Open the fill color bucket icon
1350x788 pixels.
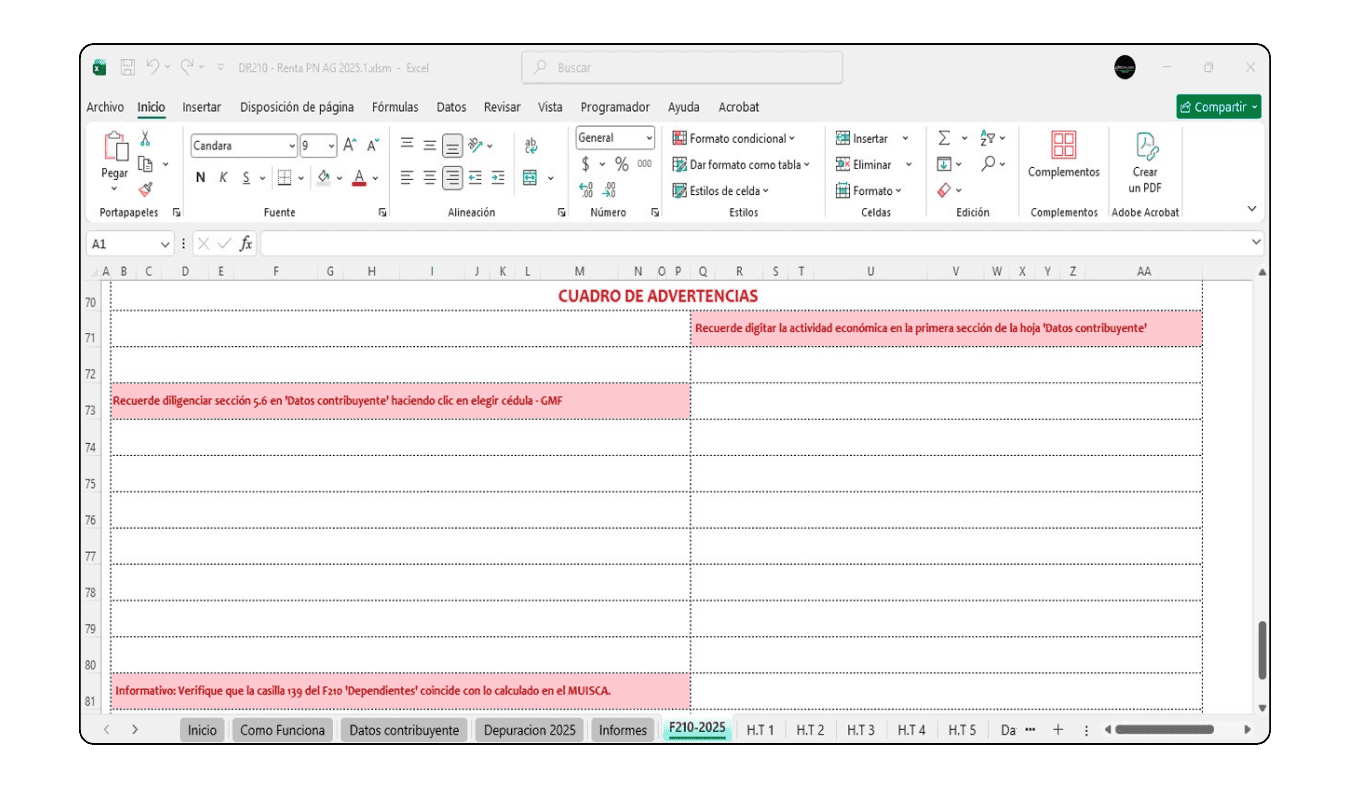pos(323,176)
